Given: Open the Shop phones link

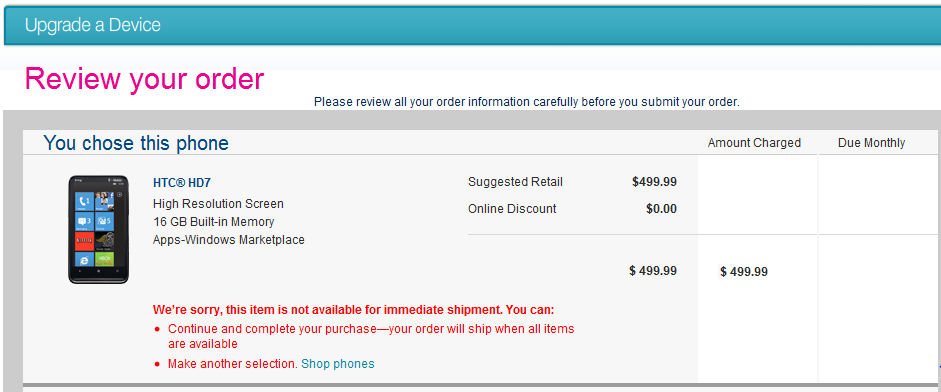Looking at the screenshot, I should click(x=337, y=364).
